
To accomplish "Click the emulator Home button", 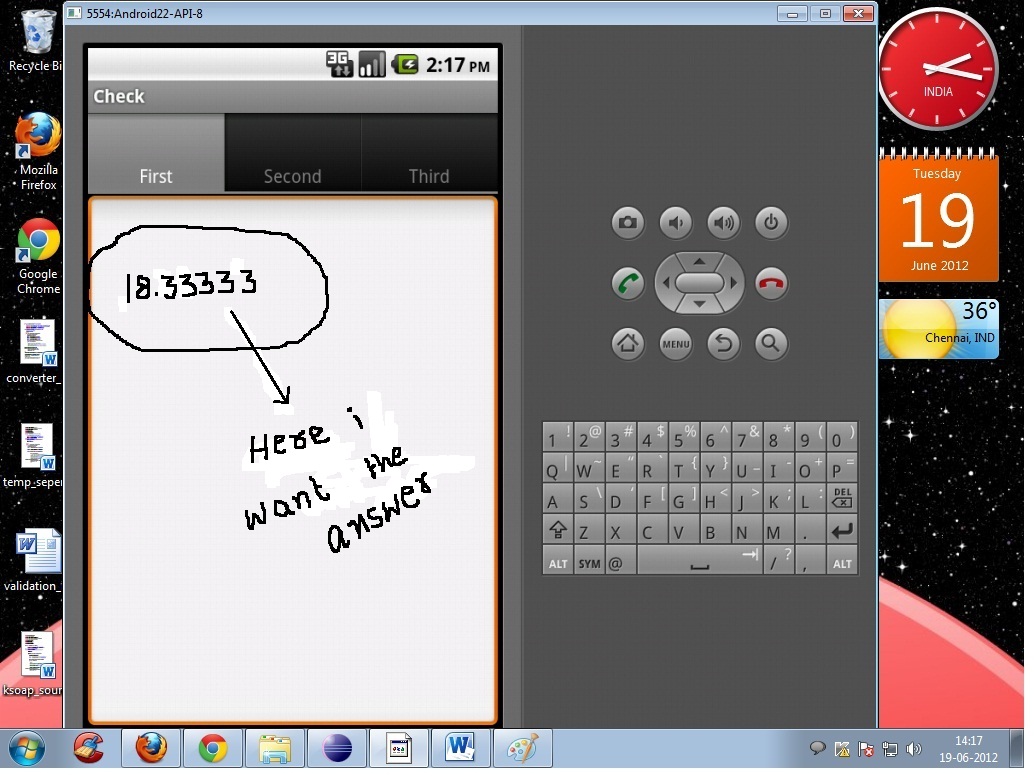I will [x=627, y=344].
